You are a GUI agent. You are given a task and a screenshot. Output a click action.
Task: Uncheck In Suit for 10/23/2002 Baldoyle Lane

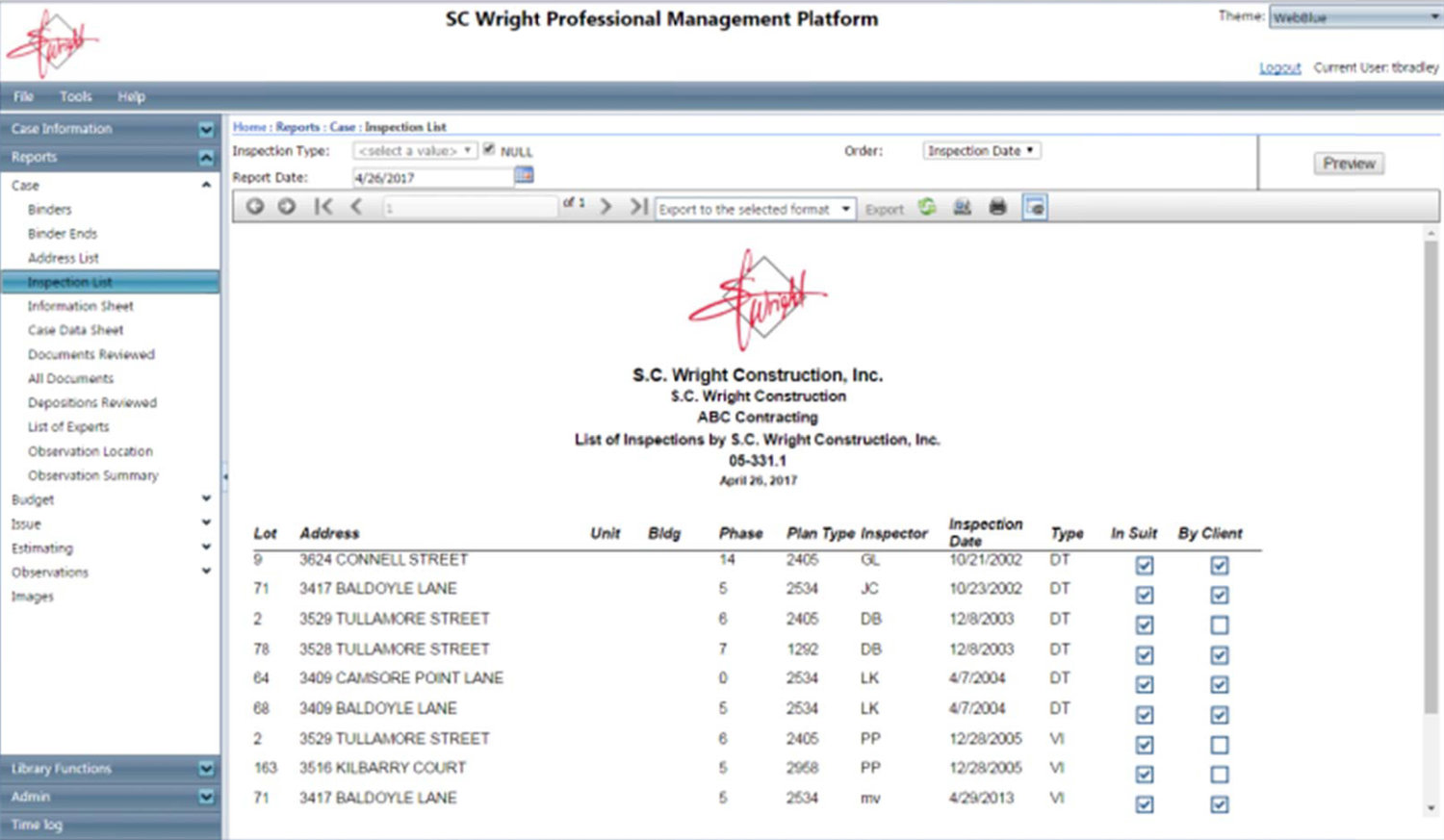click(x=1144, y=595)
